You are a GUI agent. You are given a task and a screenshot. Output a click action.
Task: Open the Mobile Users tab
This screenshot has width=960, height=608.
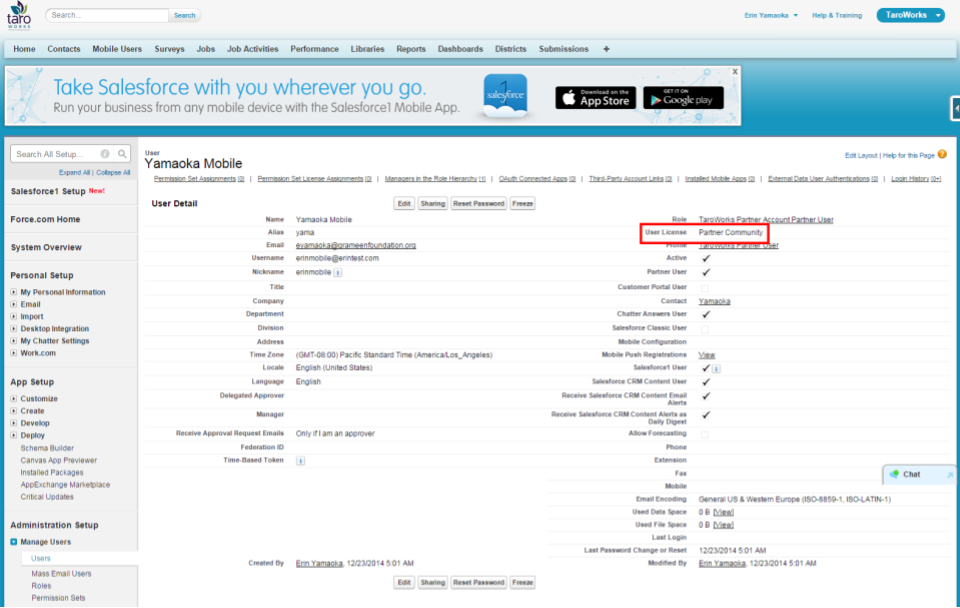click(117, 49)
